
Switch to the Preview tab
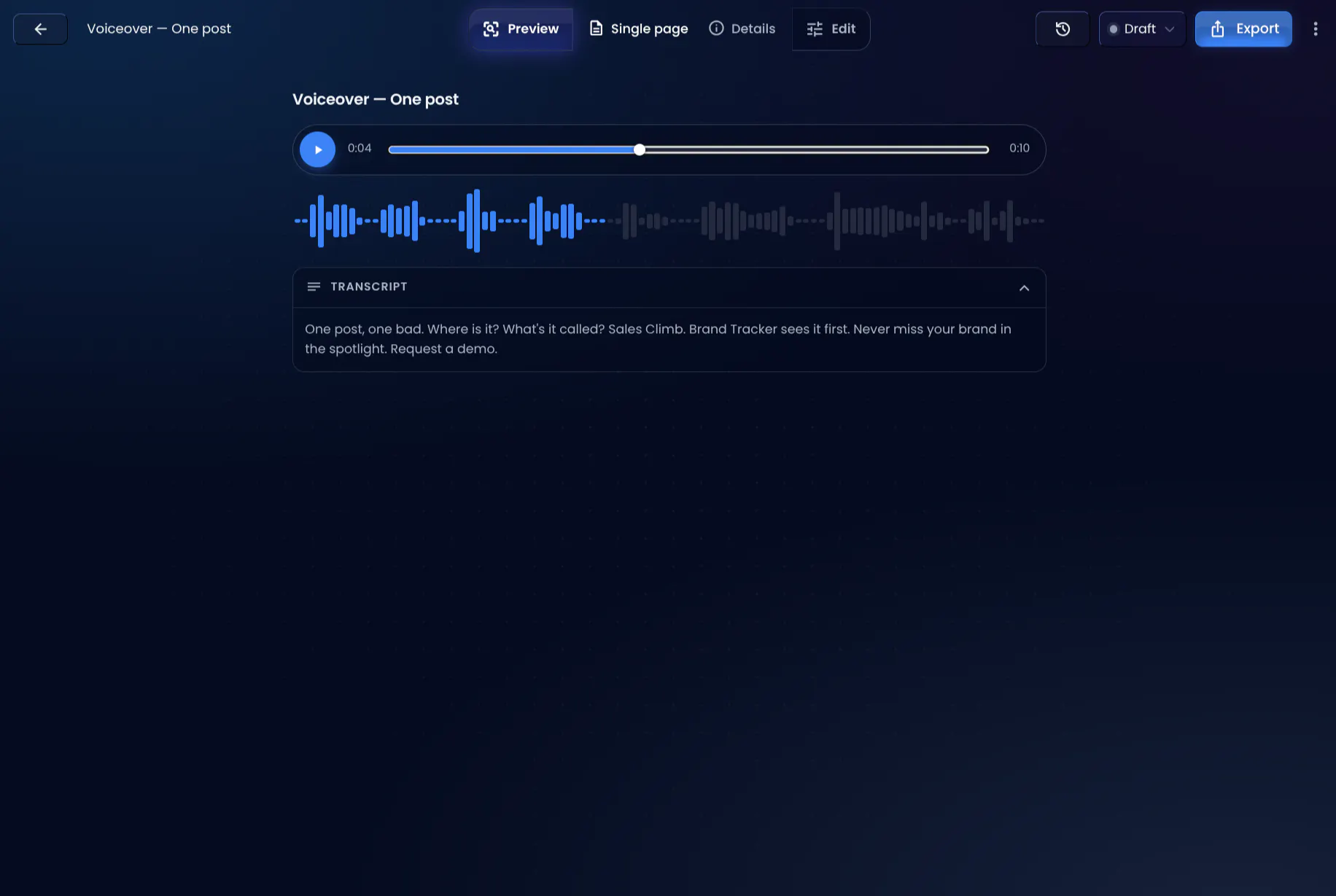(x=521, y=29)
